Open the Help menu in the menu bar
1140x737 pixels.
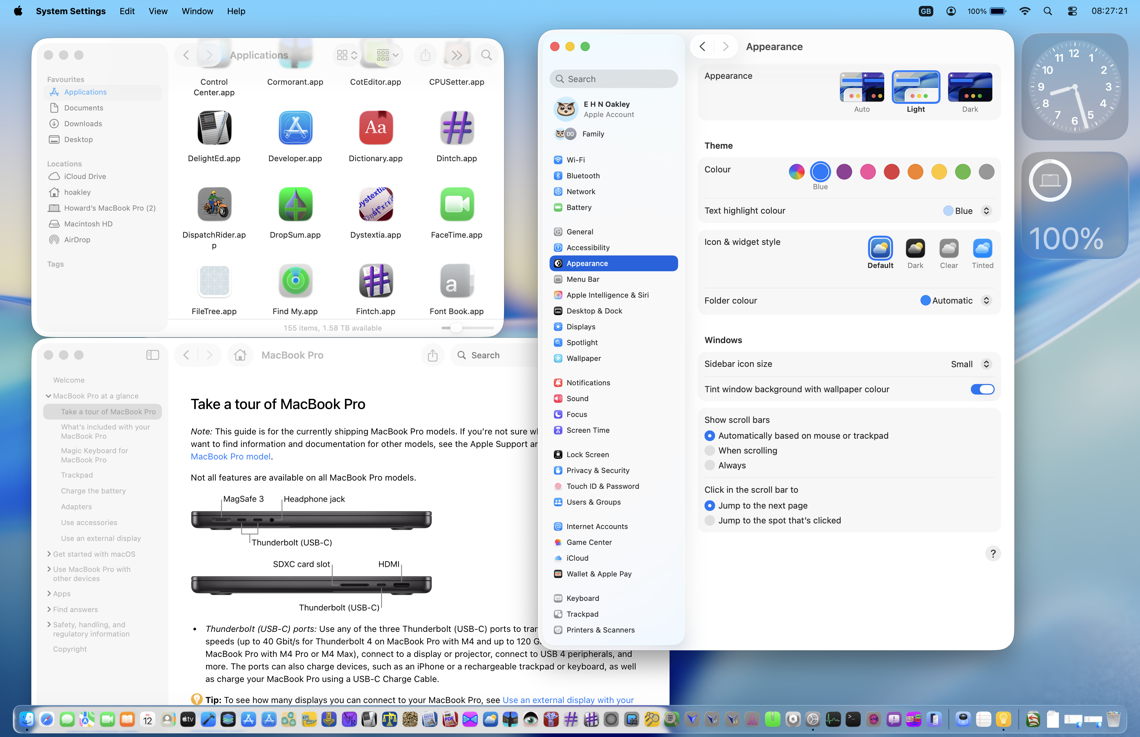[x=235, y=11]
